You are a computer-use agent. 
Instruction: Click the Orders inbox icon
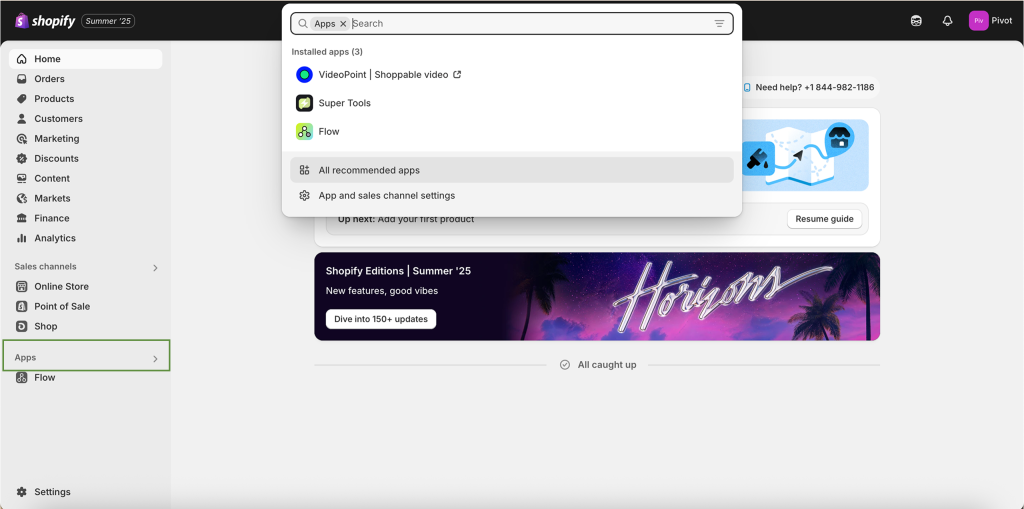(x=22, y=78)
